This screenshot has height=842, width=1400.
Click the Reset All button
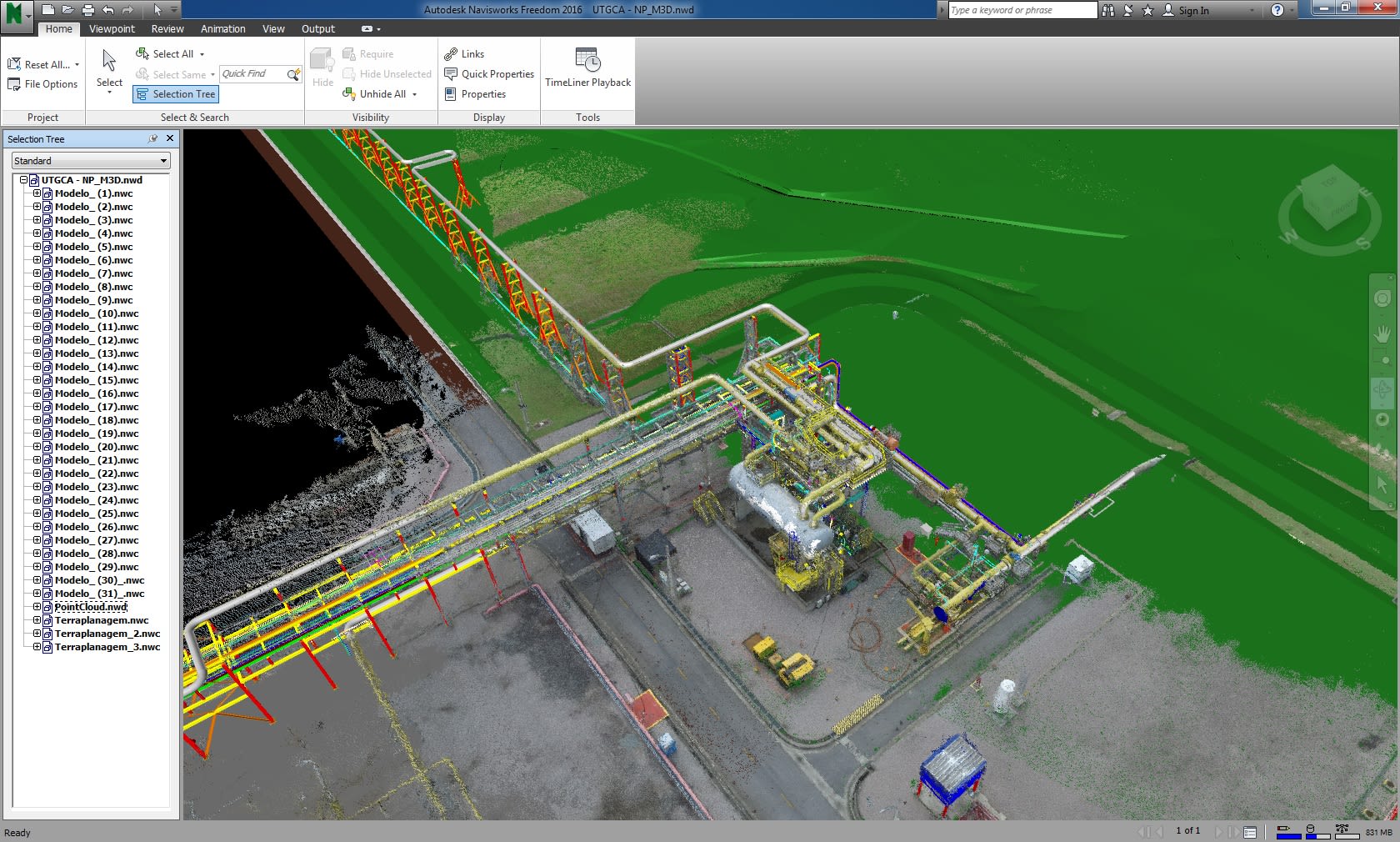38,64
